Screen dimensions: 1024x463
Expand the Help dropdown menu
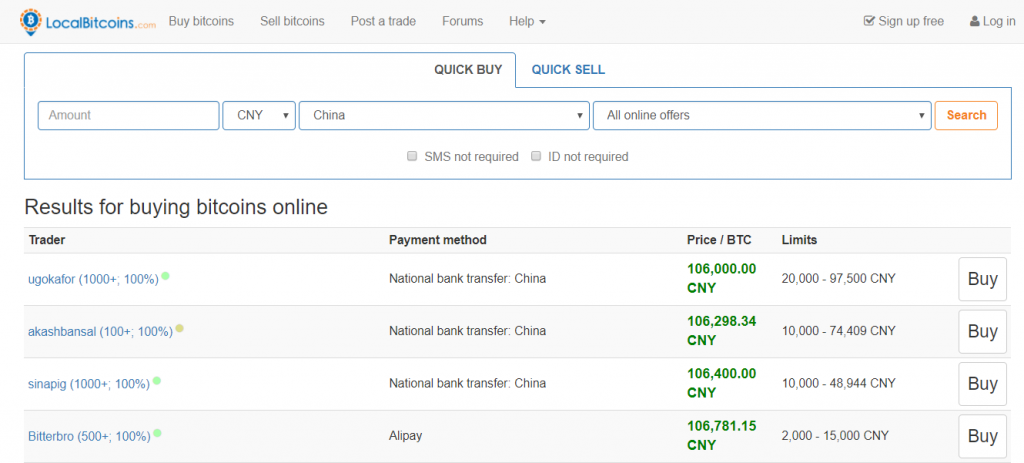click(x=527, y=21)
